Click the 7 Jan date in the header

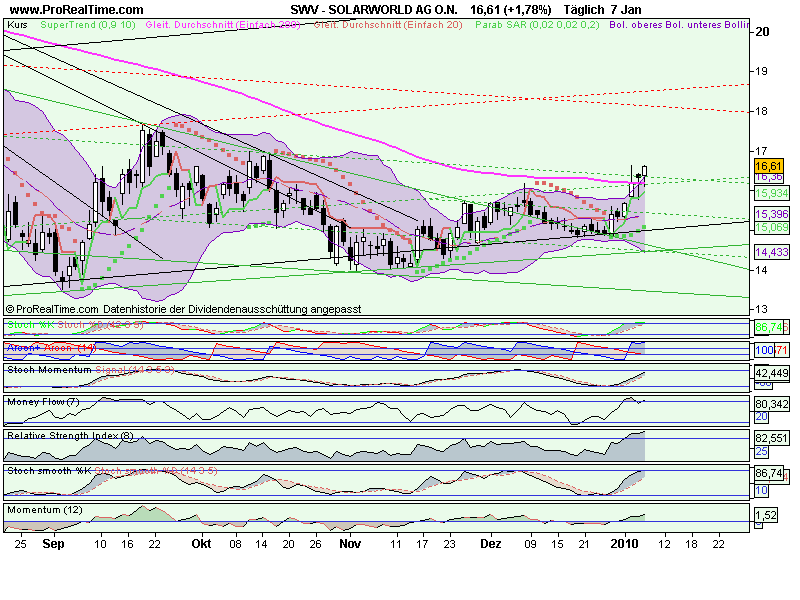pyautogui.click(x=626, y=10)
